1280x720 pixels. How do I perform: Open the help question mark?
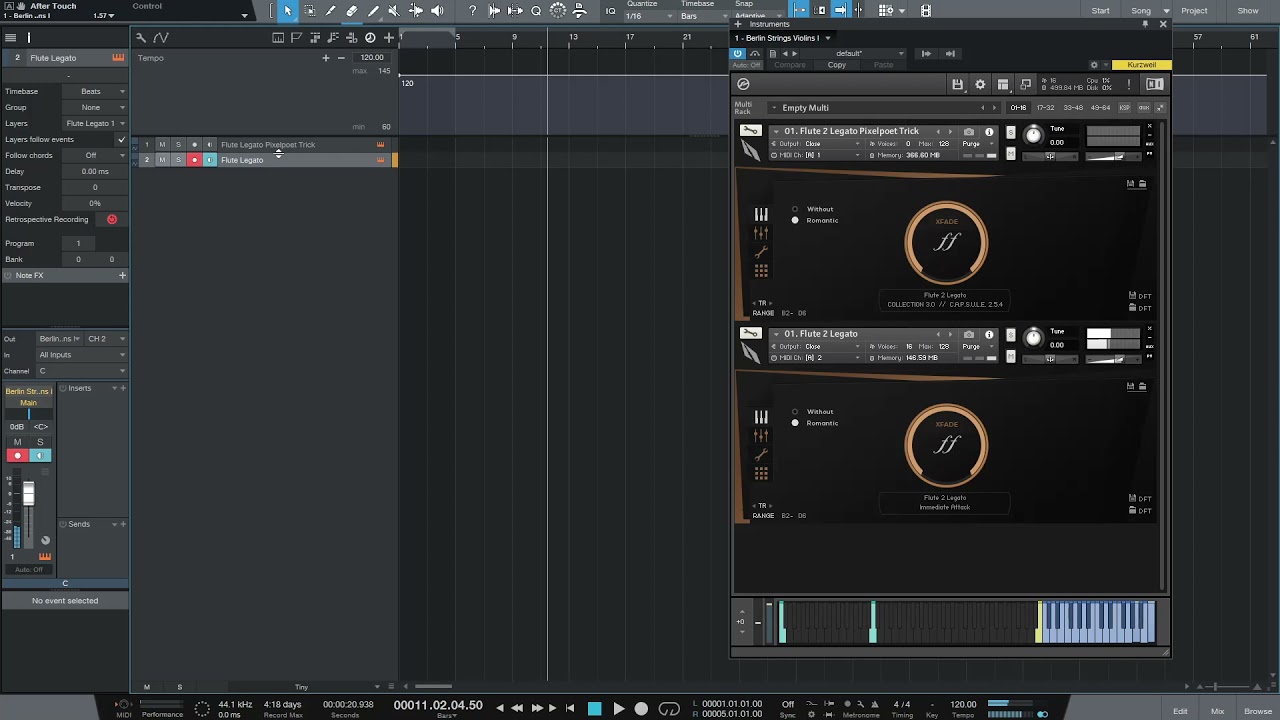[x=473, y=11]
